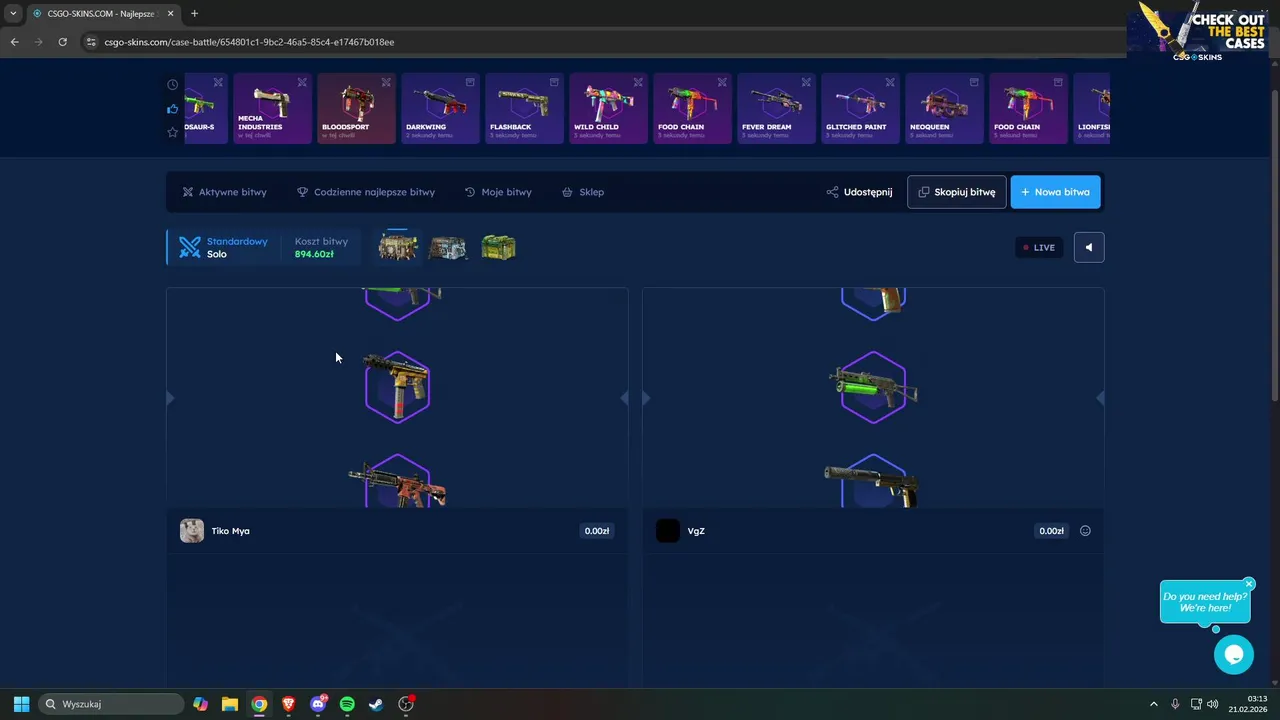
Task: Open the Fever Dream drop card
Action: (x=776, y=108)
